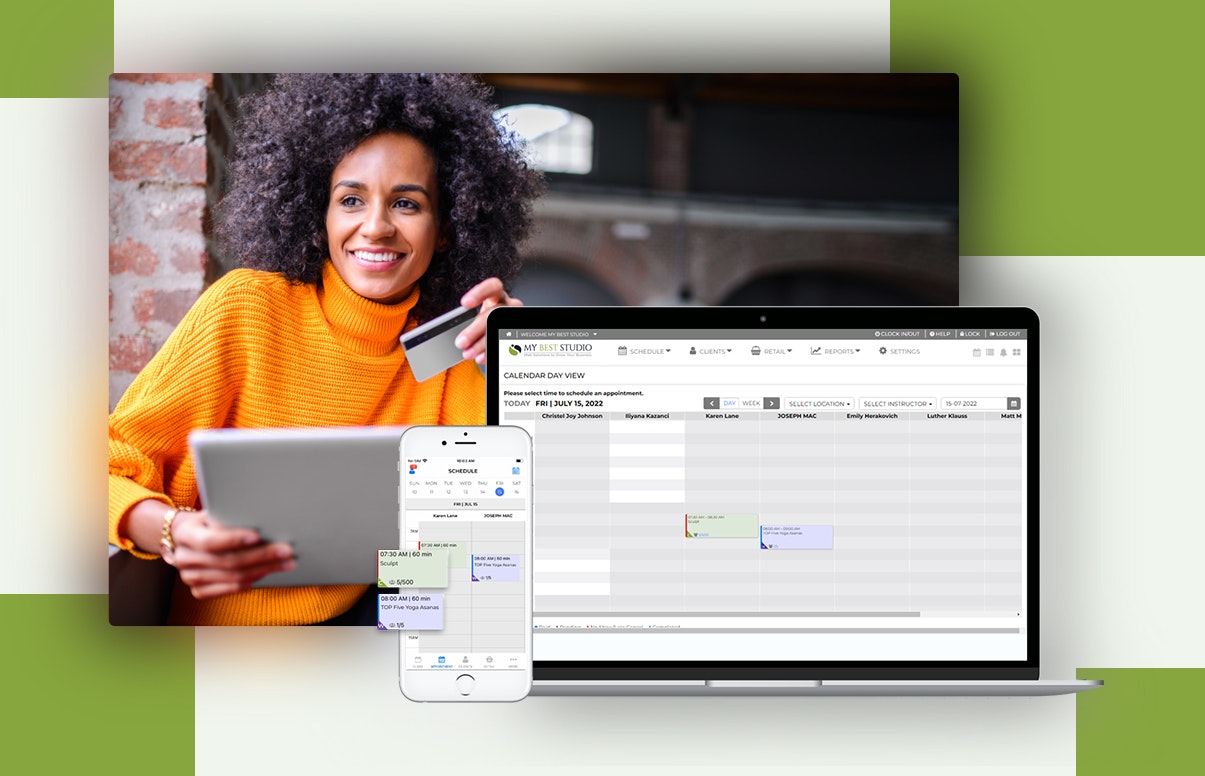The height and width of the screenshot is (776, 1205).
Task: Tap the Appointment tab on the phone
Action: (x=441, y=662)
